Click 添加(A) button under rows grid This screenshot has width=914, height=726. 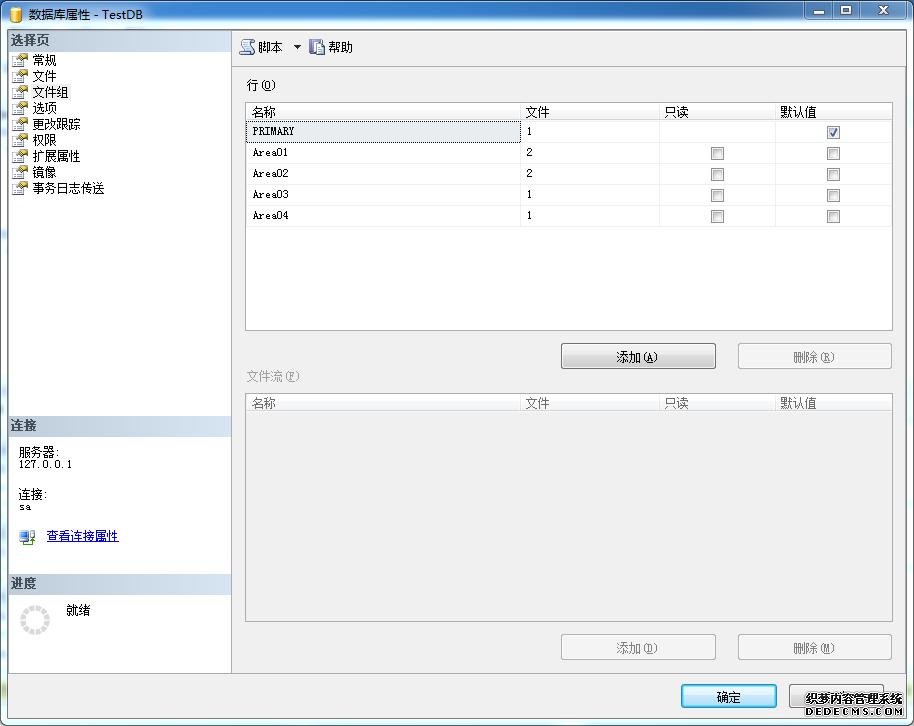click(637, 357)
